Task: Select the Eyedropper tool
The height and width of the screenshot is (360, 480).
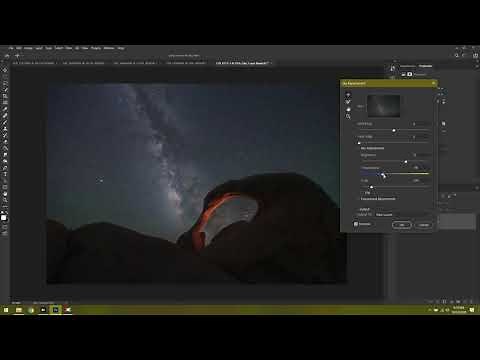Action: pos(5,109)
